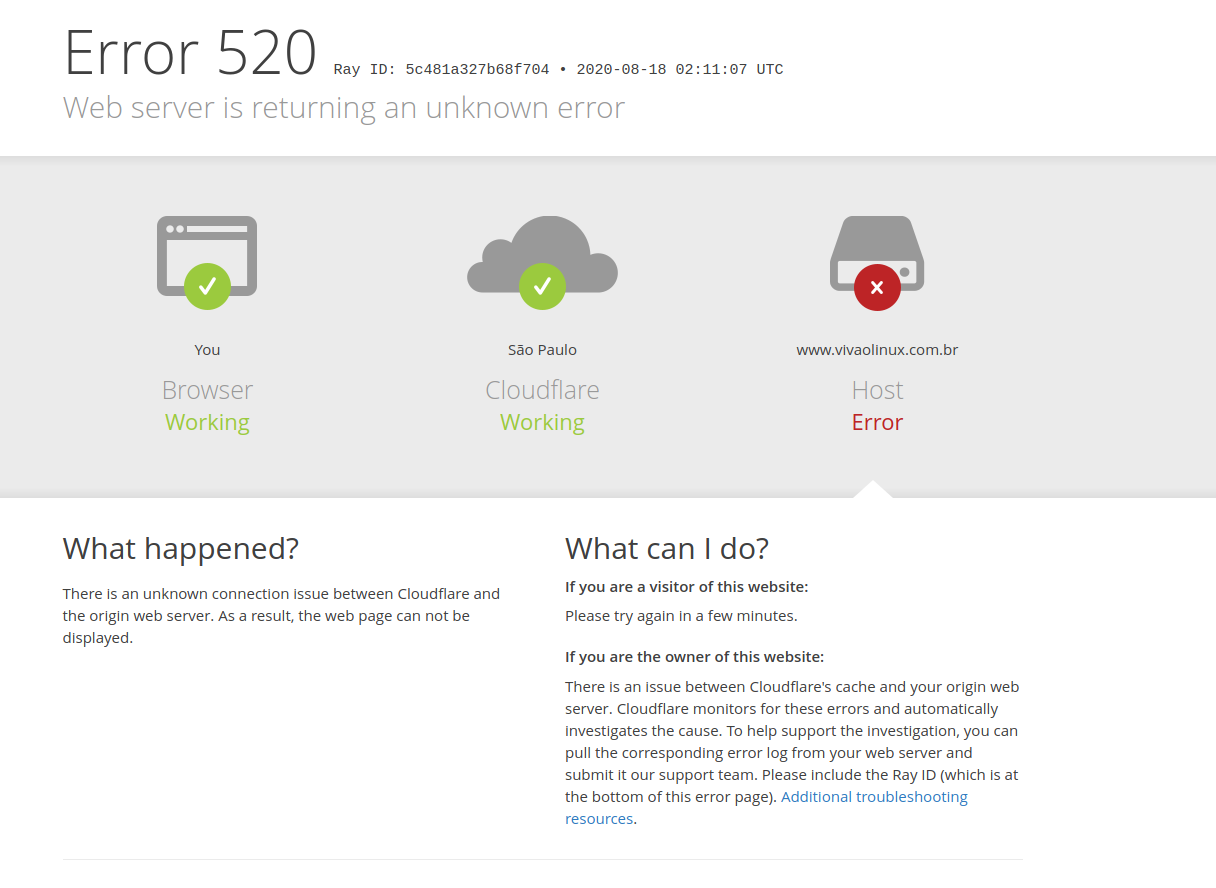Click the 'You' label under browser icon
This screenshot has height=888, width=1216.
[207, 350]
